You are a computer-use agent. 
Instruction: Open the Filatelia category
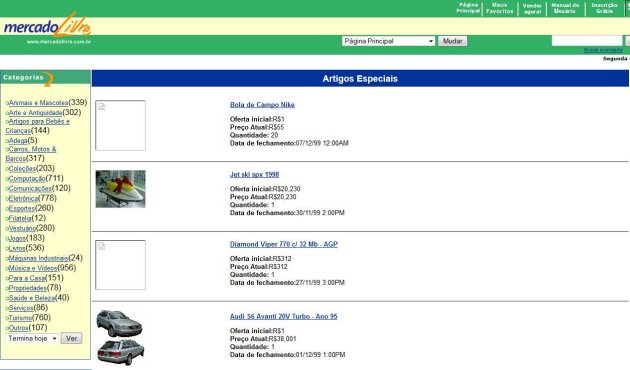click(x=20, y=219)
